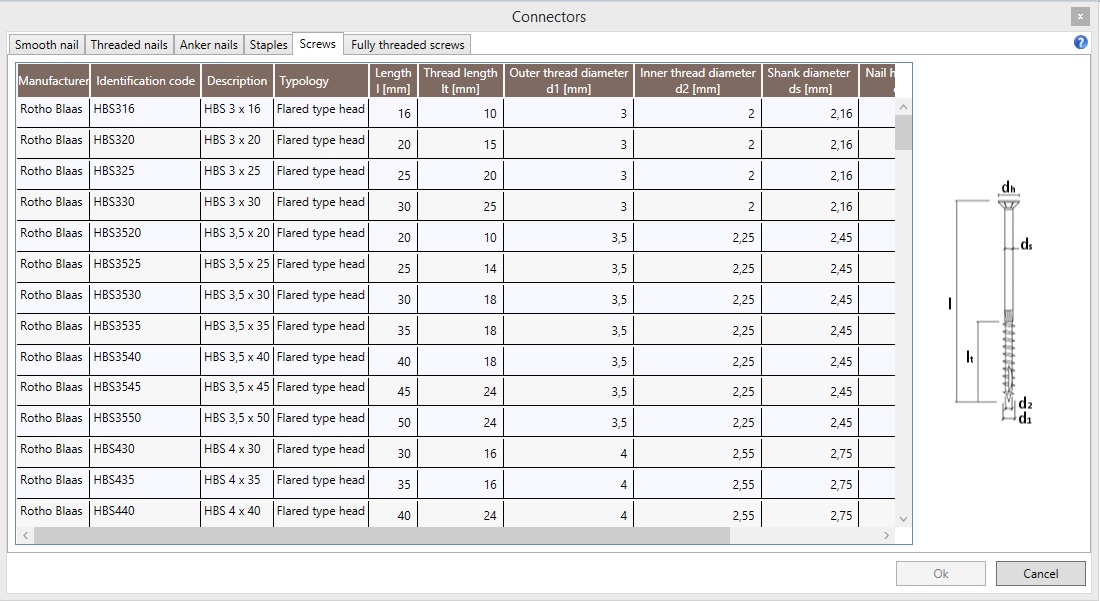Select the HBS3535 identification code
The height and width of the screenshot is (601, 1100).
click(x=145, y=328)
